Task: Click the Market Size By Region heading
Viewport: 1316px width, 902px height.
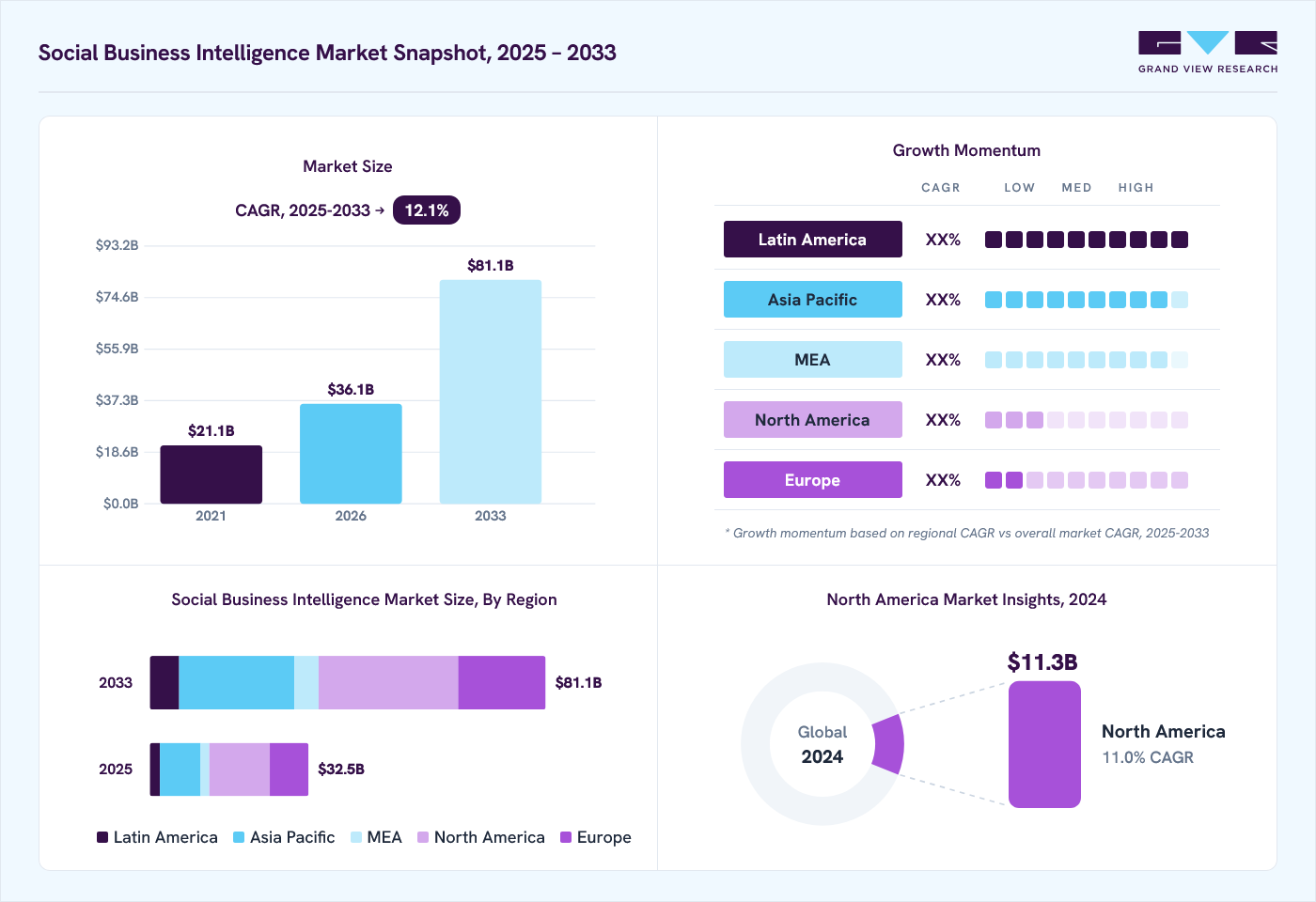Action: (x=364, y=599)
